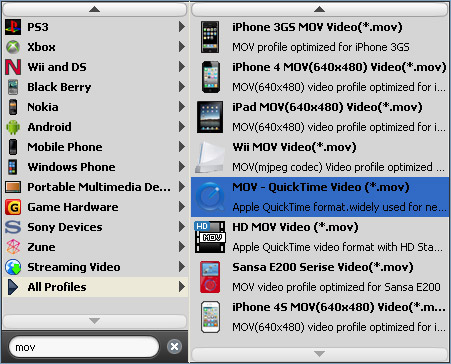Expand the Xbox submenu arrow

tap(182, 47)
